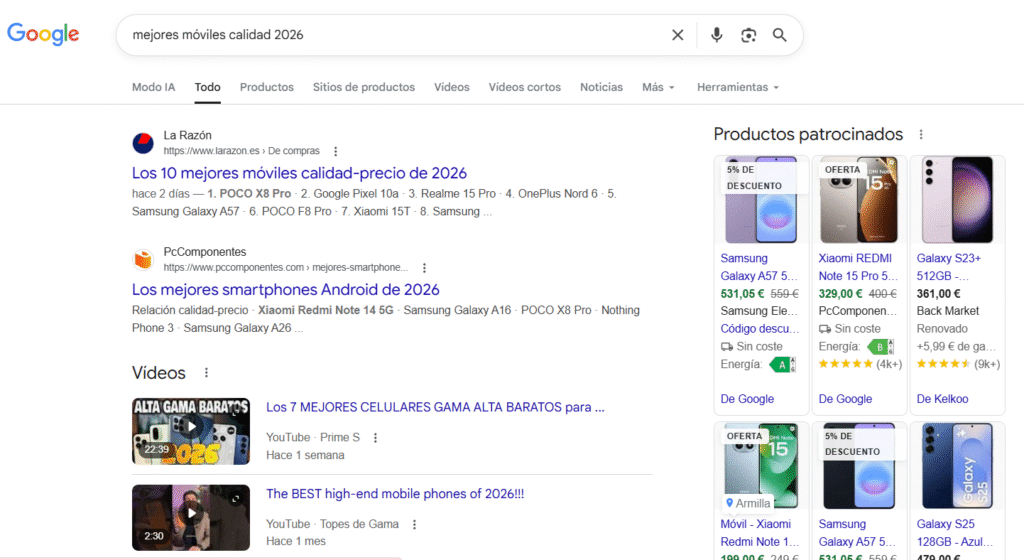Switch to the Noticias tab
Image resolution: width=1024 pixels, height=560 pixels.
pyautogui.click(x=601, y=87)
